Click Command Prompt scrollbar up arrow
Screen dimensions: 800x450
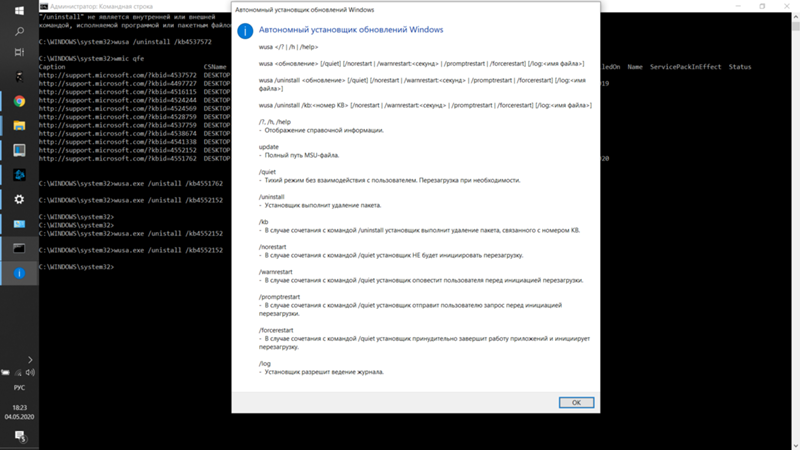795,17
